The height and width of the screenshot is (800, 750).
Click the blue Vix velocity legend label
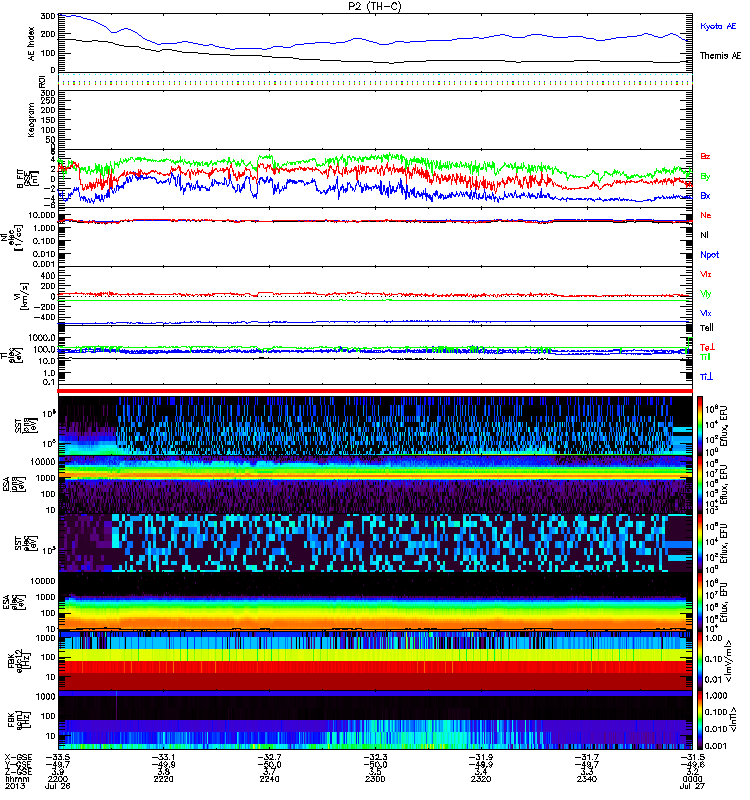pyautogui.click(x=706, y=313)
